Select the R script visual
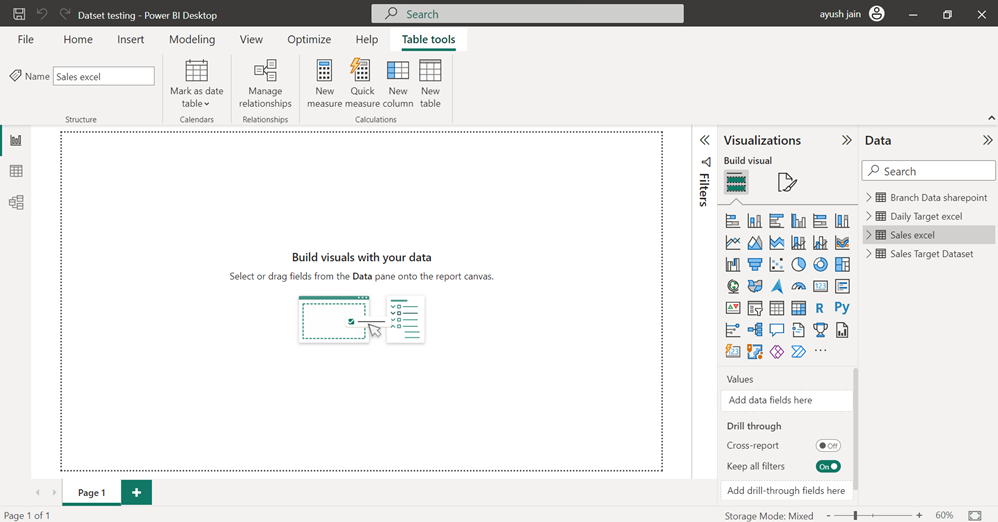This screenshot has width=998, height=522. tap(820, 308)
